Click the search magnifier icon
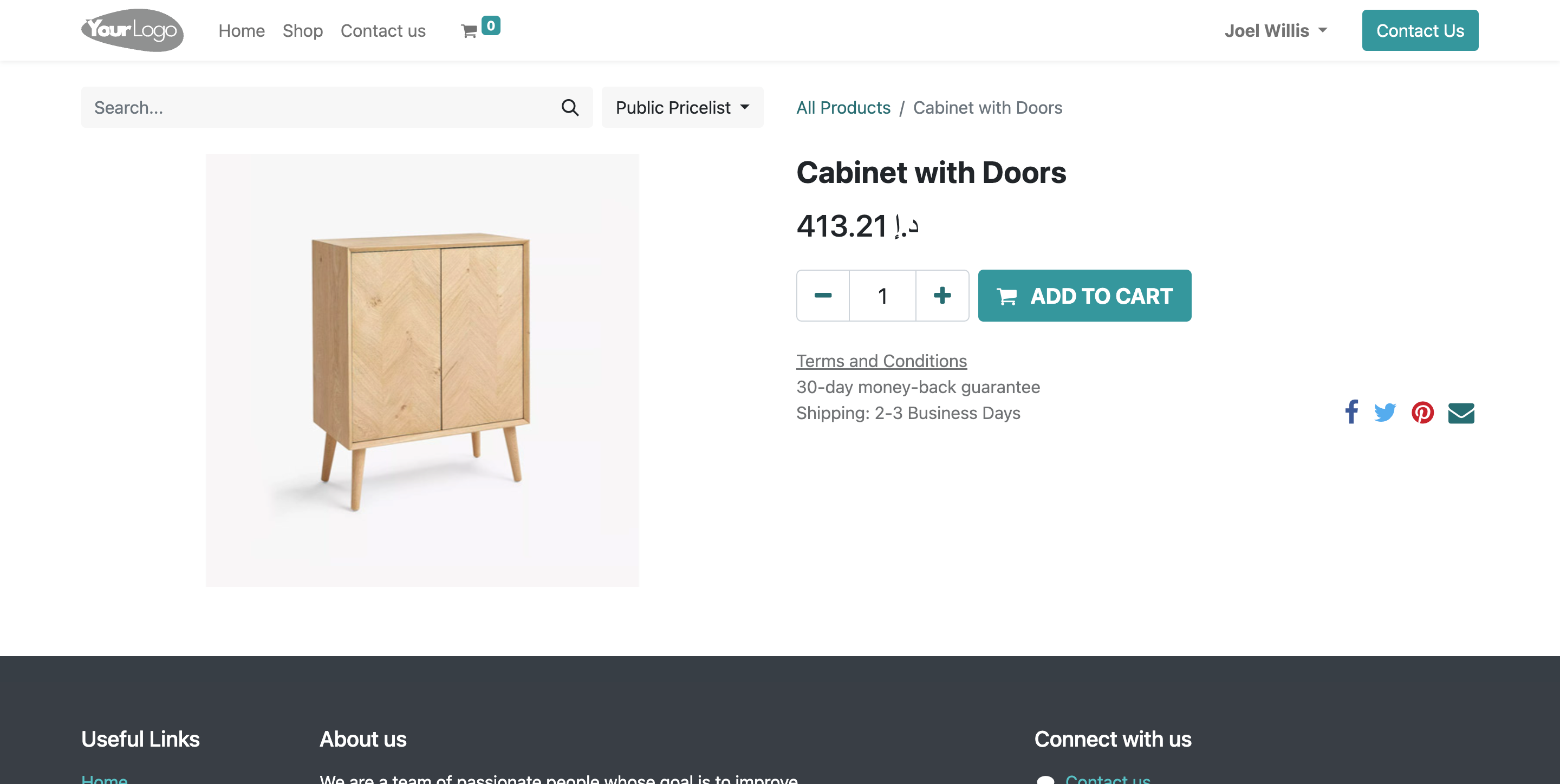This screenshot has height=784, width=1560. click(x=570, y=108)
